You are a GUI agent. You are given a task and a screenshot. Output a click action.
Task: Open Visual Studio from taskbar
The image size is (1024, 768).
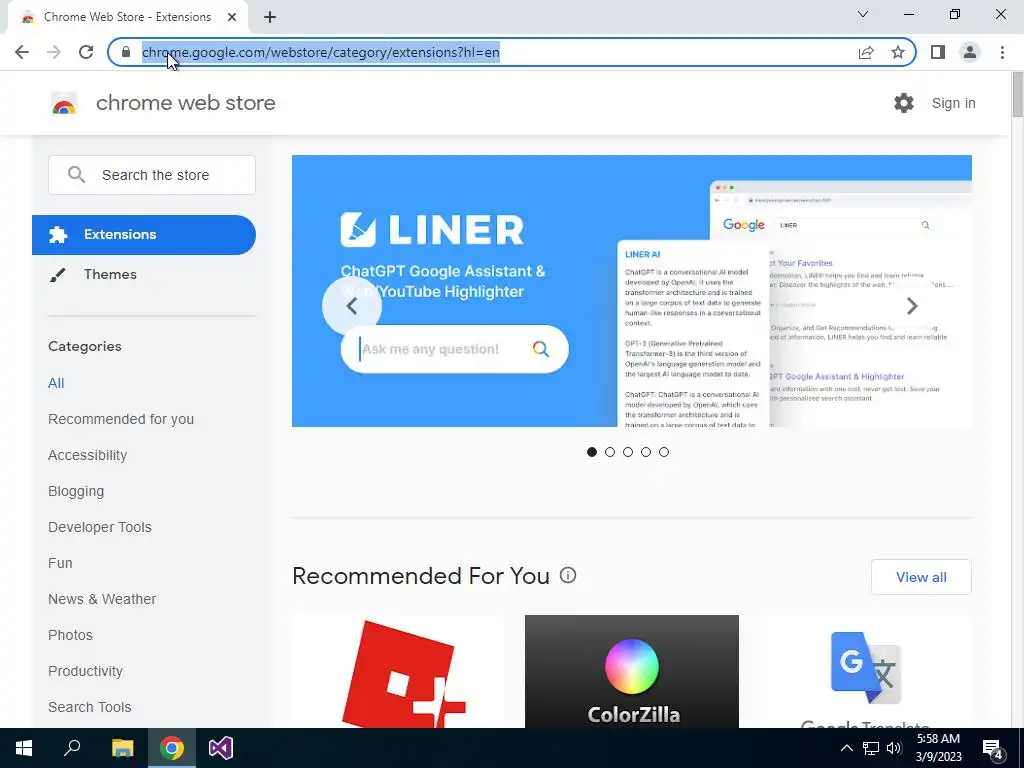[221, 748]
